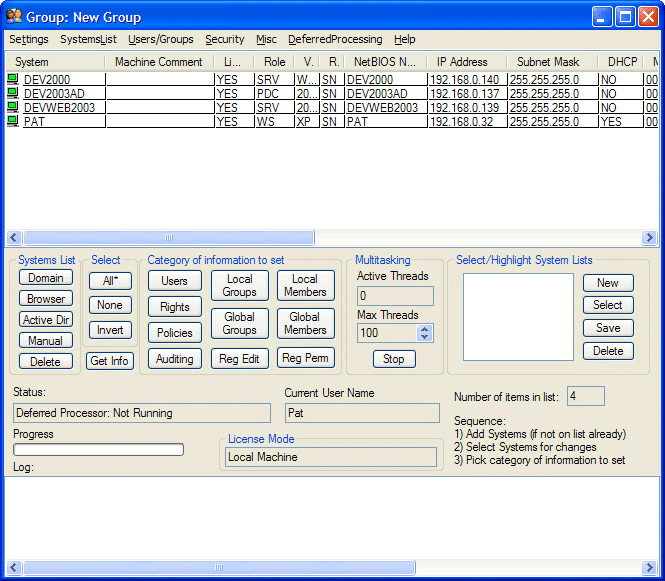Screen dimensions: 665x581
Task: Click the Users category button
Action: point(175,281)
